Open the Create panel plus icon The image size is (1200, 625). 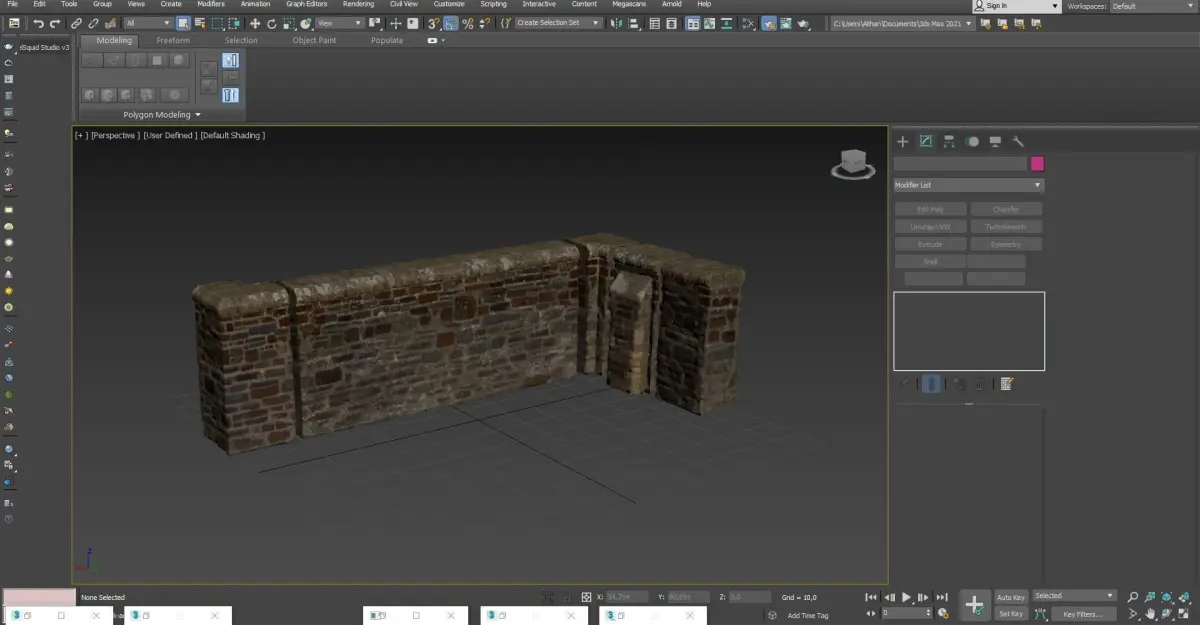pos(902,142)
